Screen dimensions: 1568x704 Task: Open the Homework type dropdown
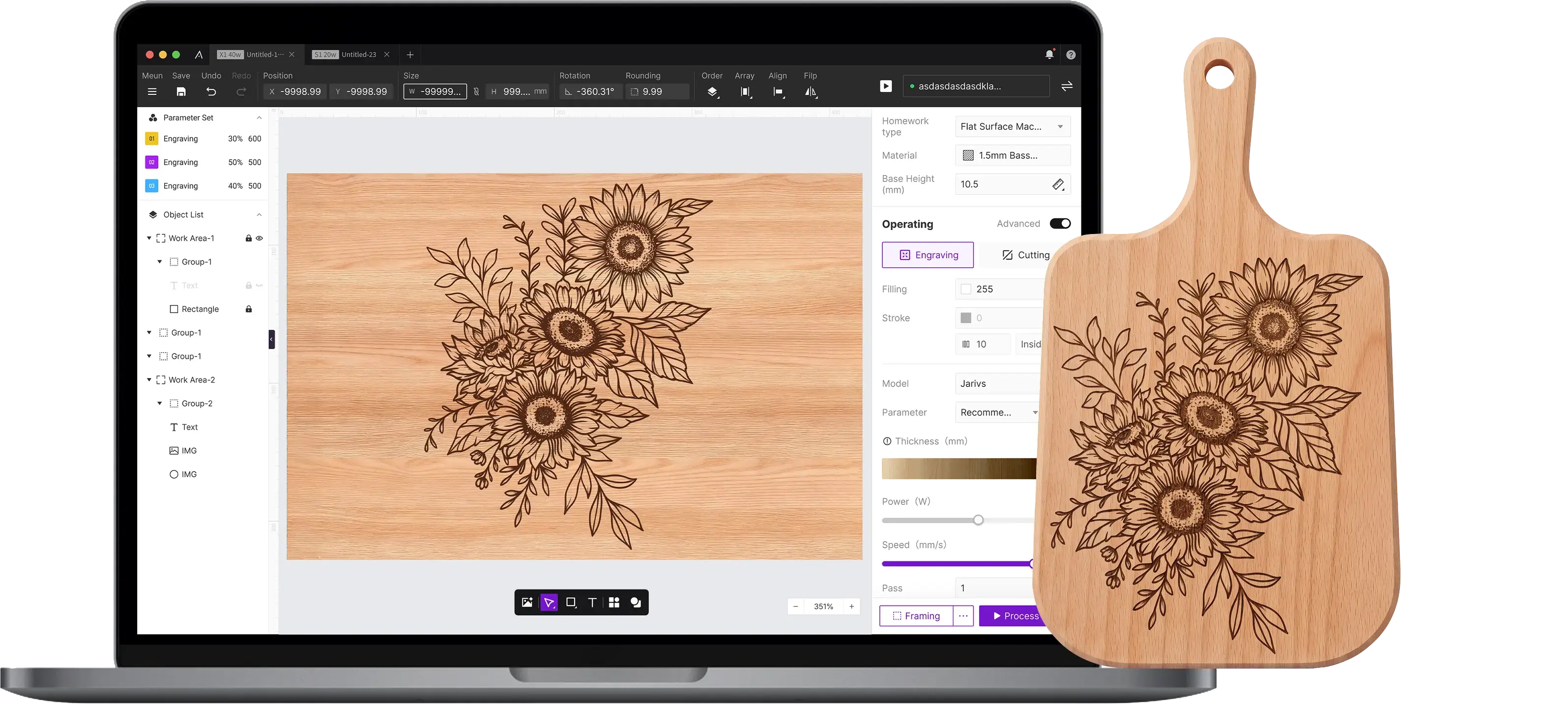click(x=1012, y=127)
